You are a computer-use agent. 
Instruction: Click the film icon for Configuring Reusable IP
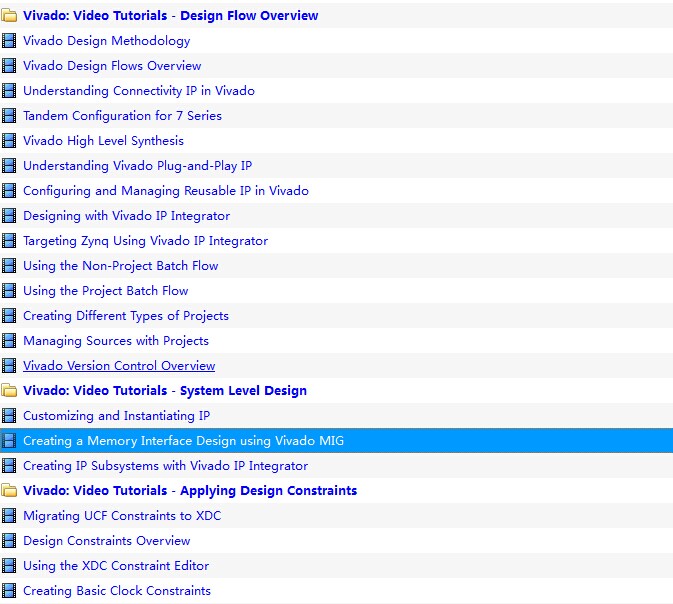[x=9, y=191]
